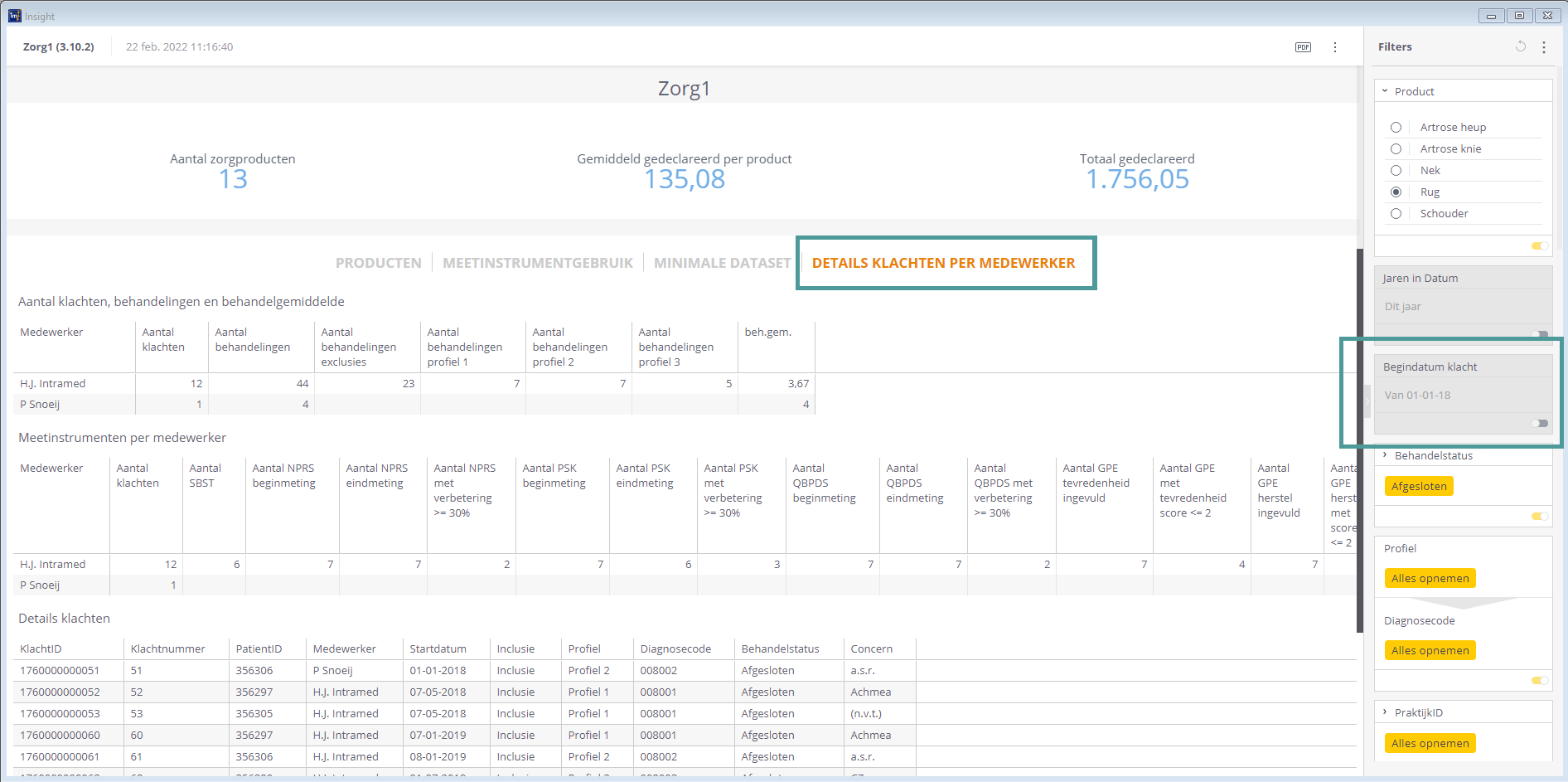Enable the Begindatum klacht filter switch
The image size is (1568, 782).
click(1540, 423)
